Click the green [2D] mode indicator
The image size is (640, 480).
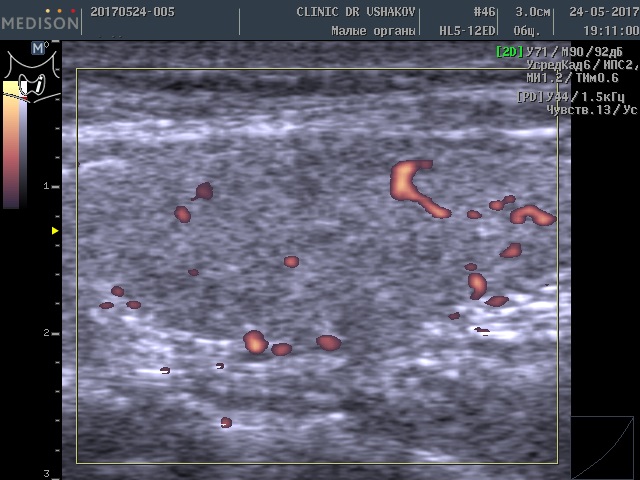click(509, 51)
